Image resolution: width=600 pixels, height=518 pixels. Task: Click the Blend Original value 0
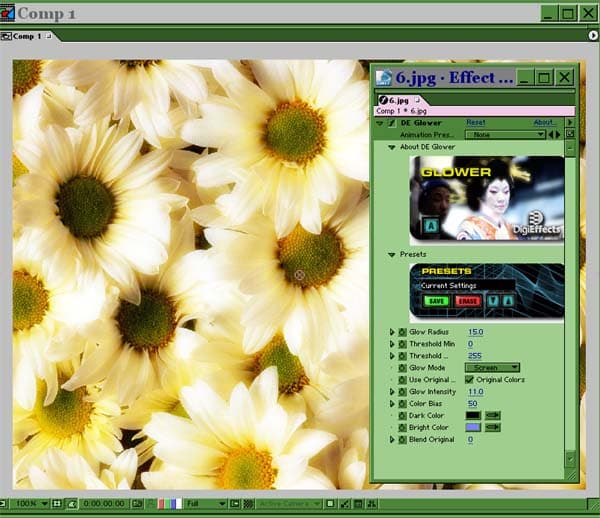(x=470, y=440)
